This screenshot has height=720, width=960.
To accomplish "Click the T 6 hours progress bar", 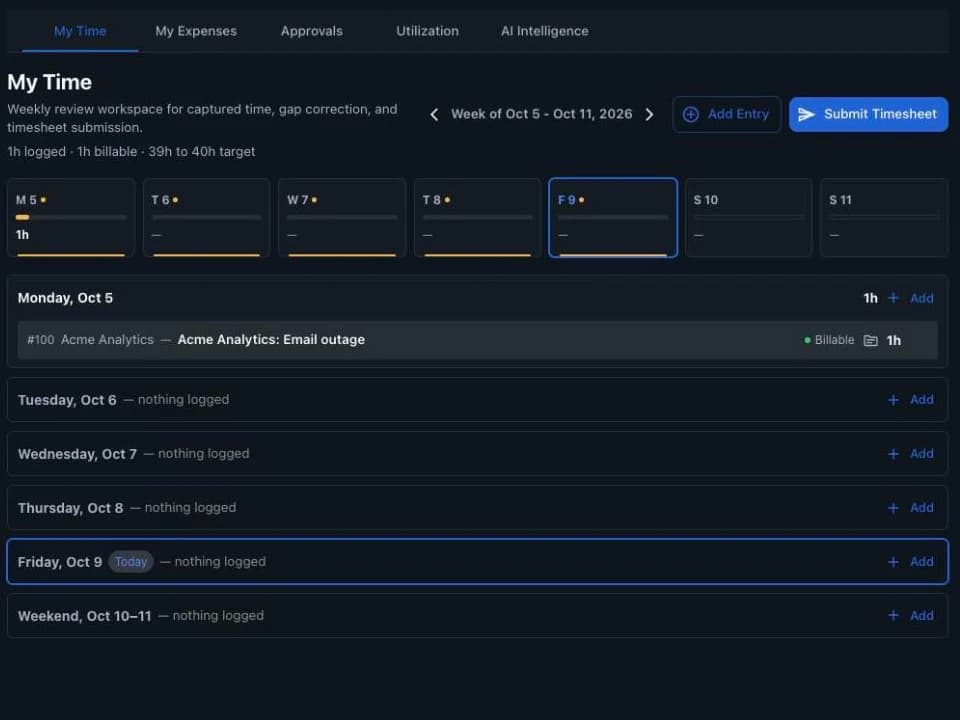I will [206, 217].
